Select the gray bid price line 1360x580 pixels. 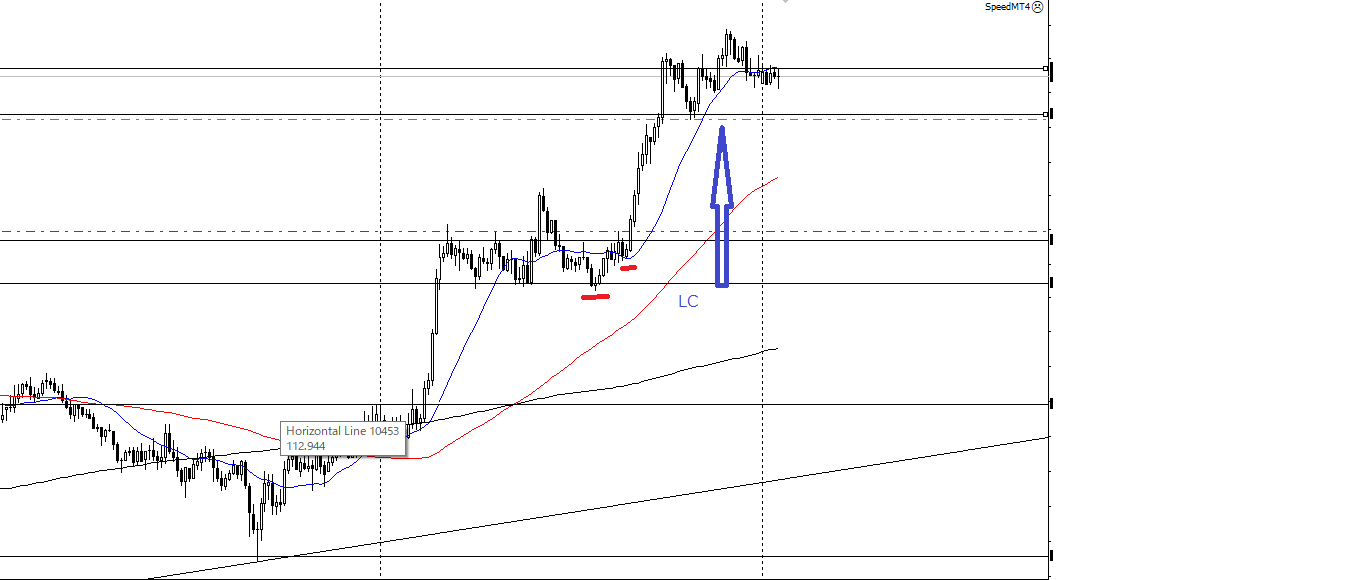pyautogui.click(x=524, y=76)
